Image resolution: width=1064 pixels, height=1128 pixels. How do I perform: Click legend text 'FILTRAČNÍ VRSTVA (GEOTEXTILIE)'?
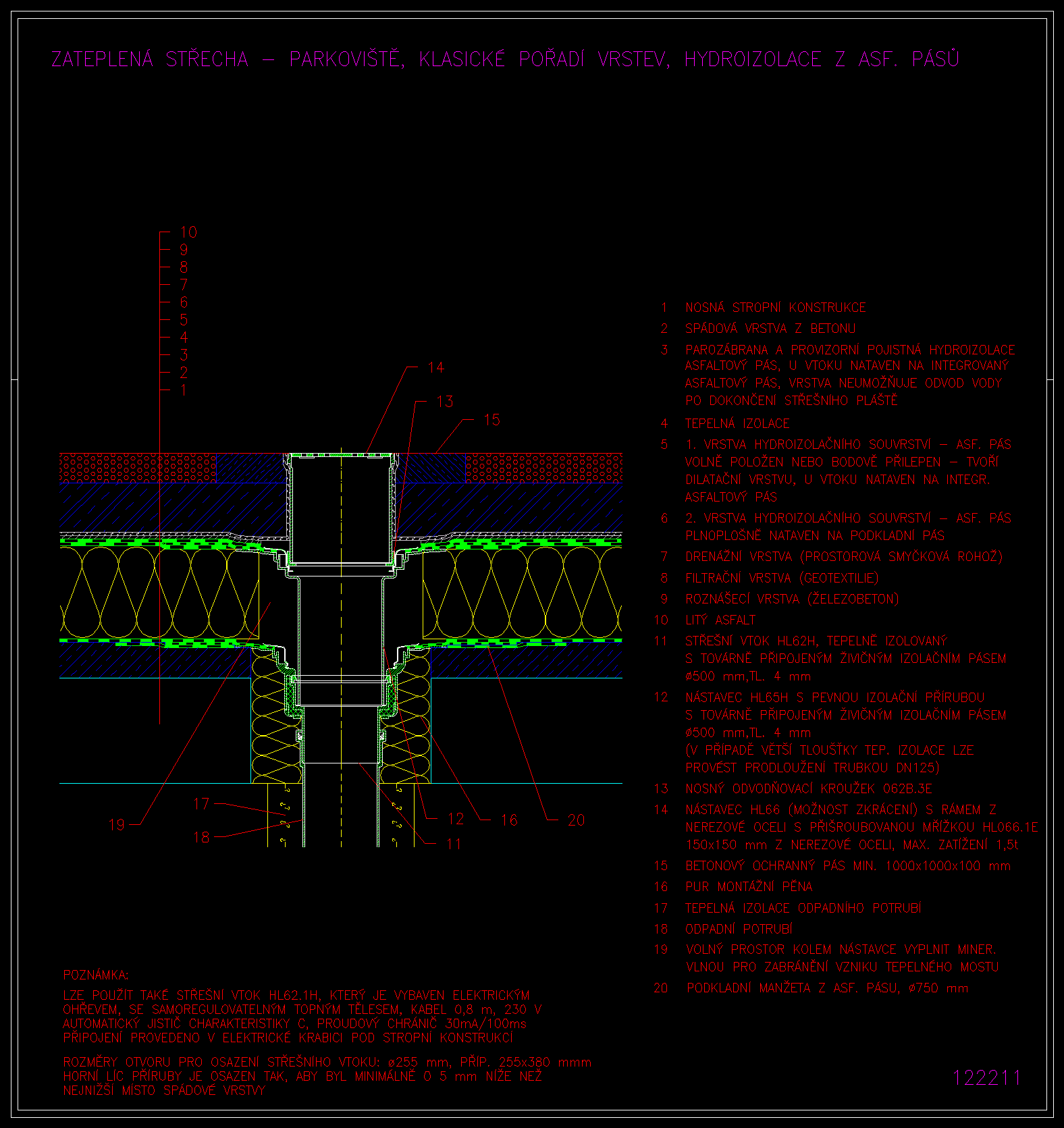click(782, 579)
